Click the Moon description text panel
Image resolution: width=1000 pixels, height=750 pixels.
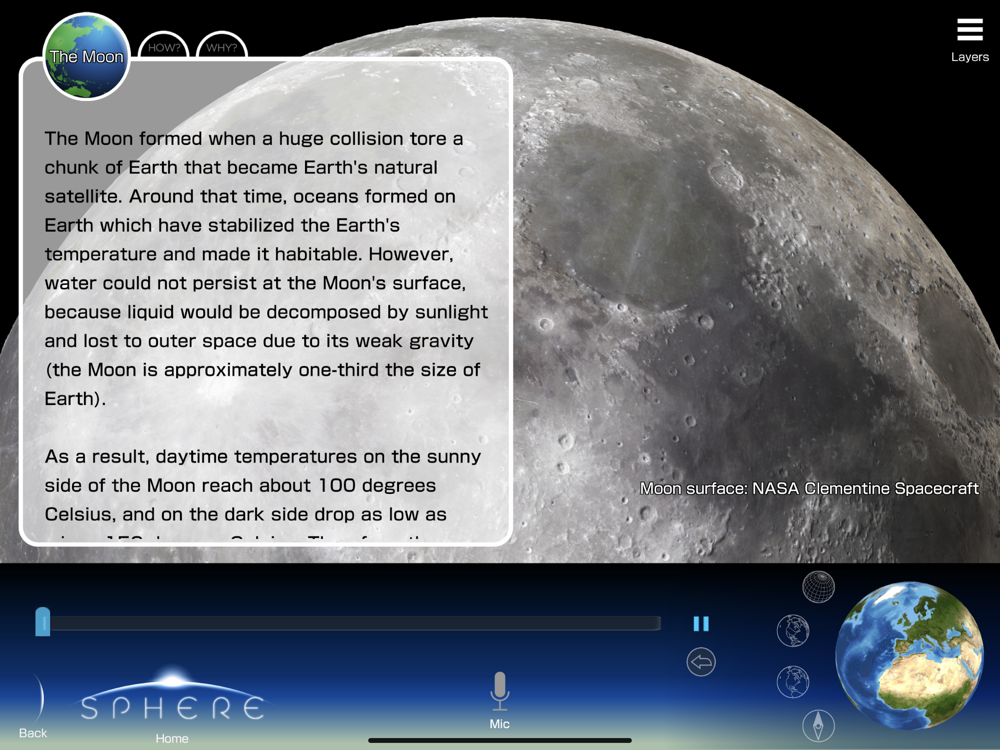click(x=266, y=302)
